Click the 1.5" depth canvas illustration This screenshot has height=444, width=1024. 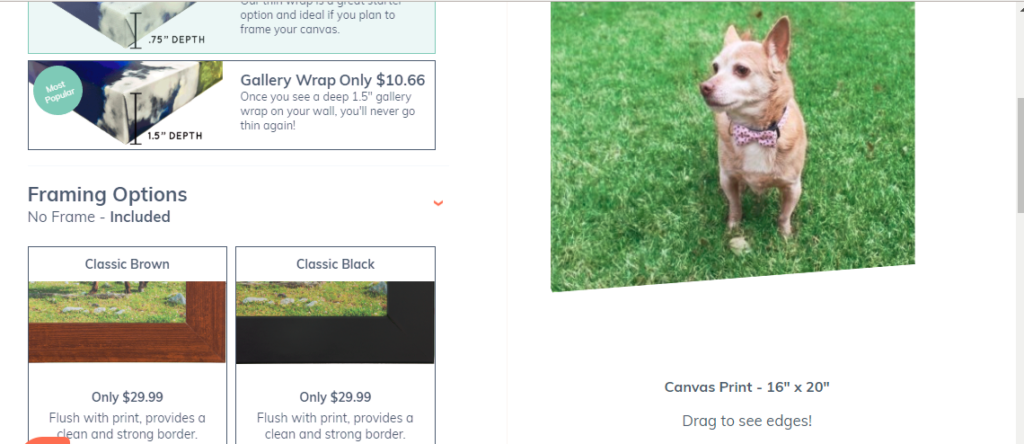click(x=126, y=103)
